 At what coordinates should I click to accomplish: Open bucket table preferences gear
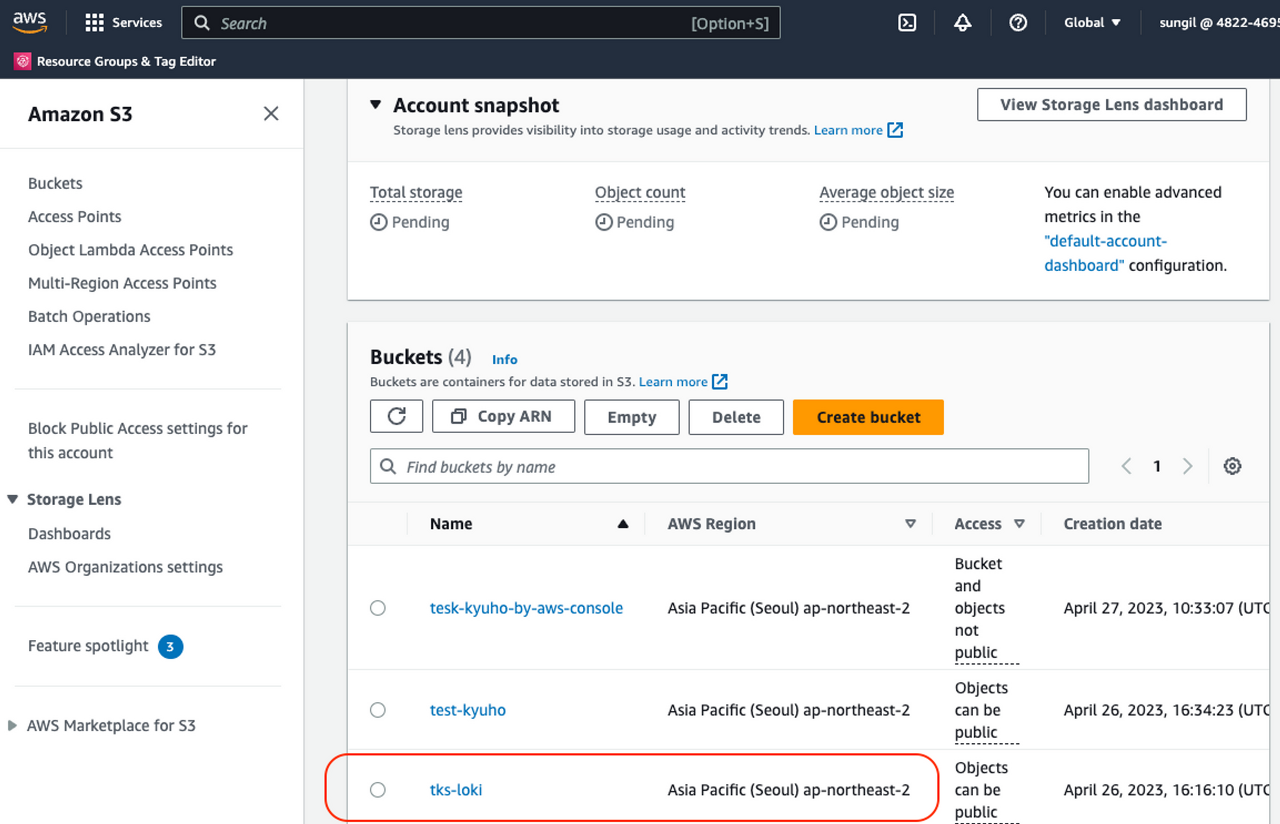pyautogui.click(x=1232, y=466)
